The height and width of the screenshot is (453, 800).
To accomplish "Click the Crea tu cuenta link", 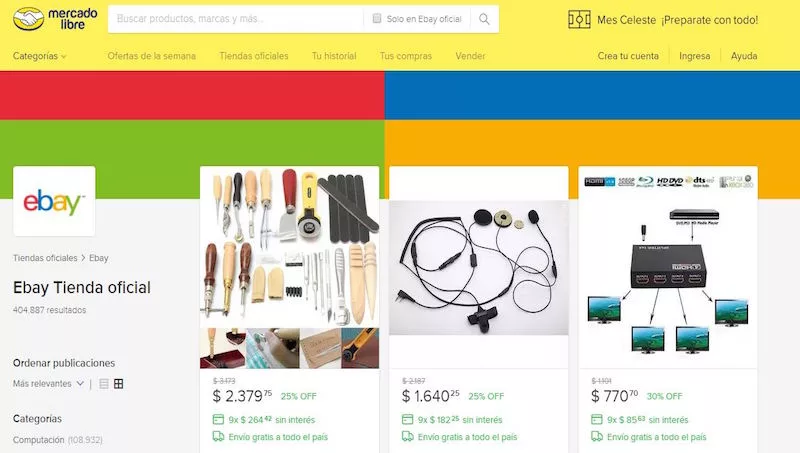I will [628, 56].
